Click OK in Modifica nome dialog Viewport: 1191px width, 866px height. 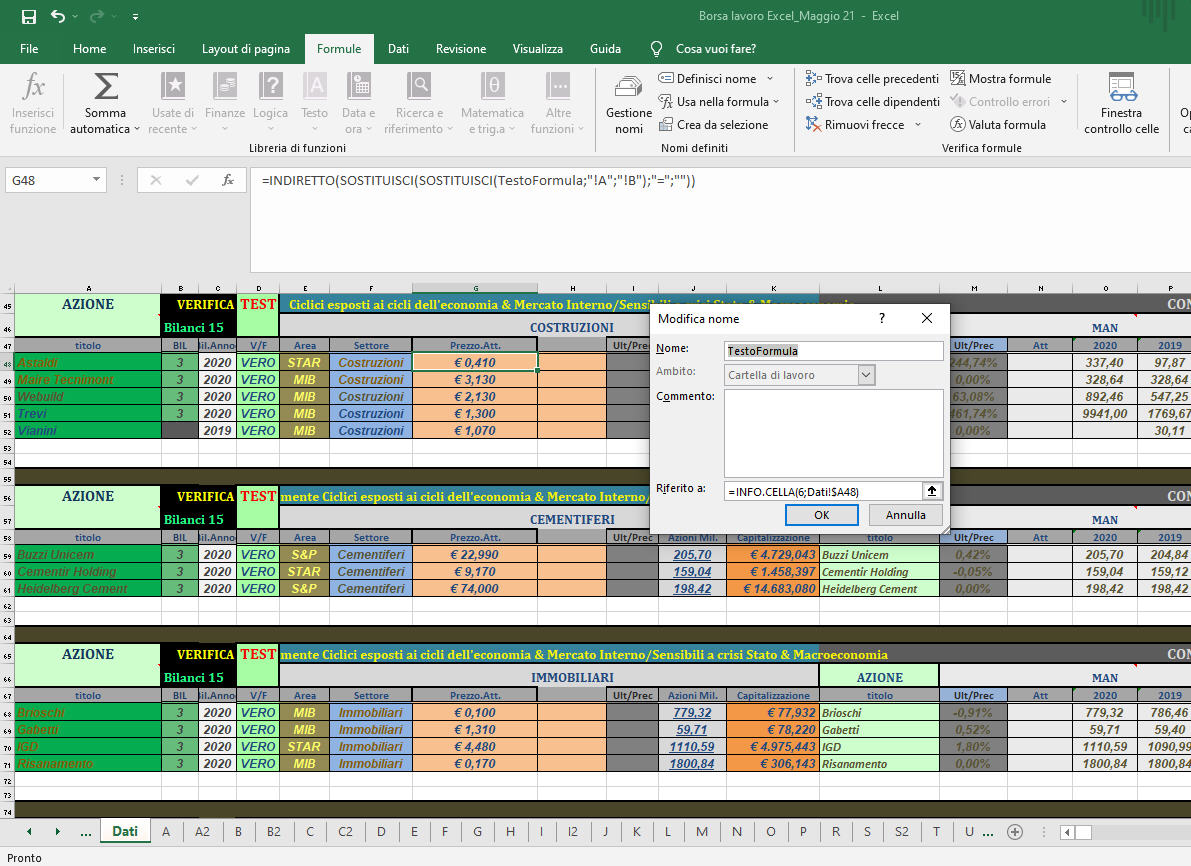(x=822, y=515)
